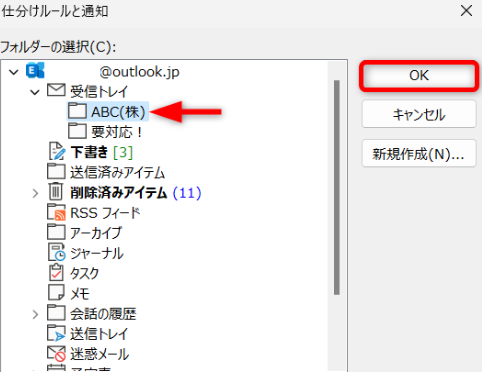Image resolution: width=482 pixels, height=372 pixels.
Task: Click the 迷惑メール junk mail icon
Action: (56, 354)
